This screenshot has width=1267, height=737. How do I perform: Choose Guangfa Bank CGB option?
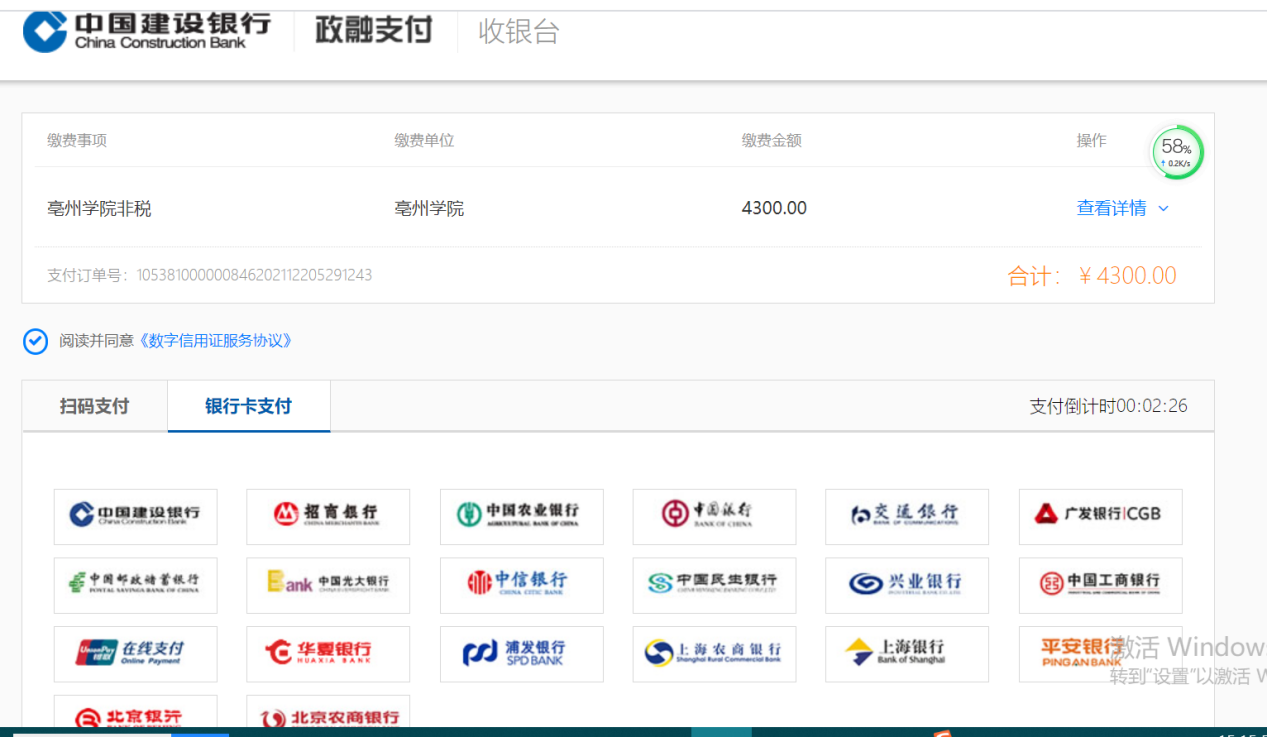(1100, 516)
